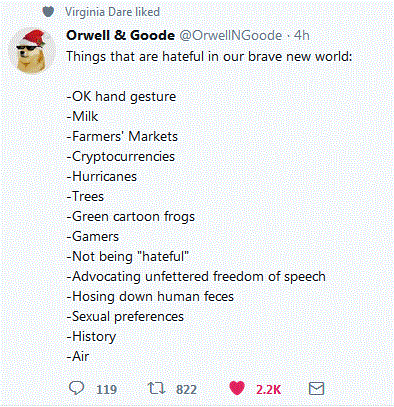Open tweet permalink via 4h timestamp

(302, 35)
